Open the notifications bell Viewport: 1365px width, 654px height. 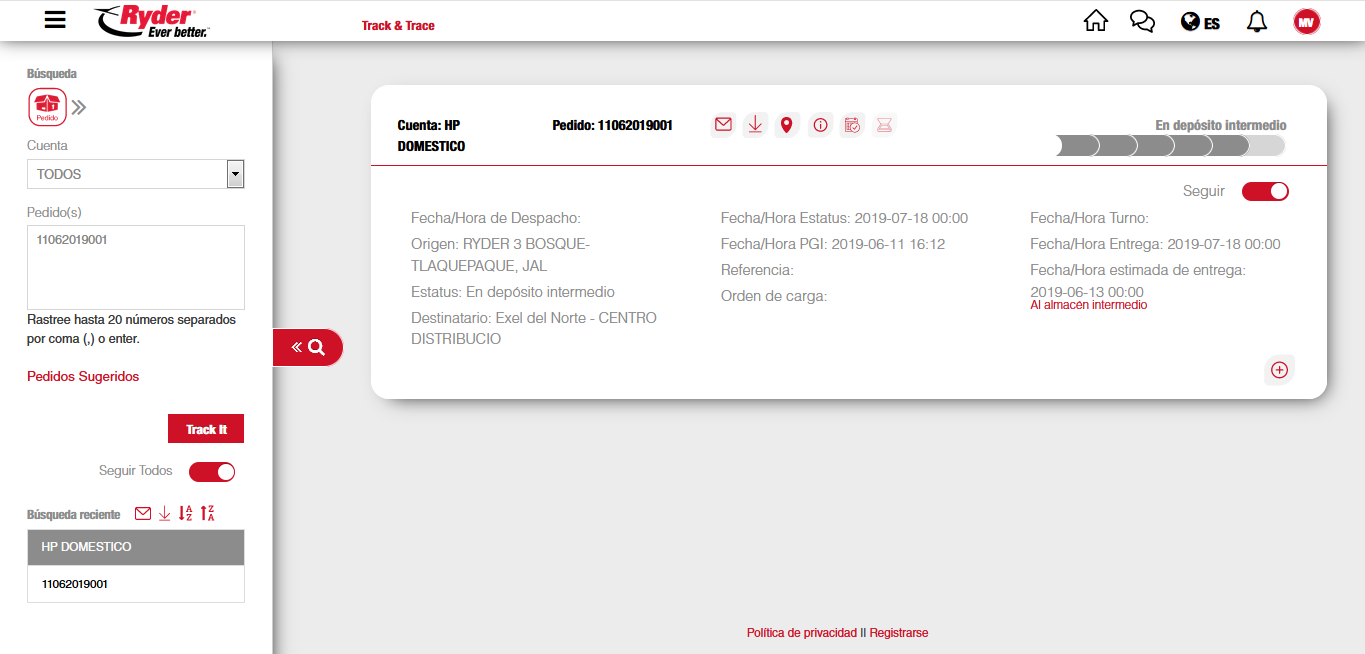(1257, 21)
